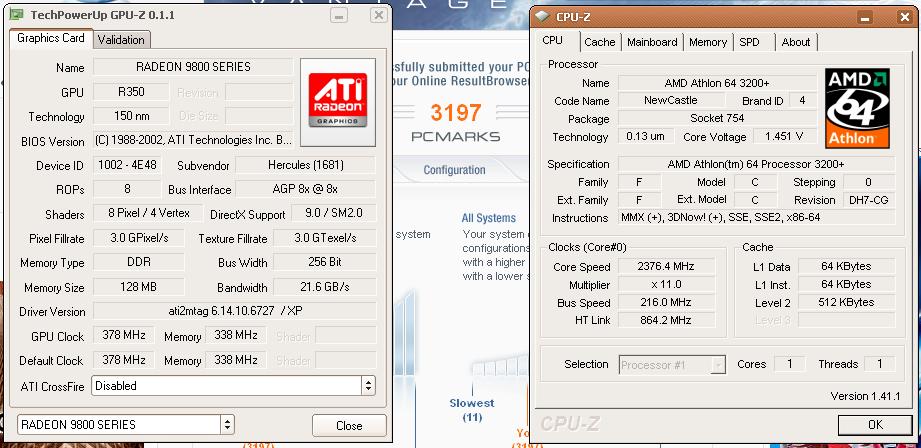Open the Mainboard tab
The width and height of the screenshot is (921, 448).
(652, 42)
